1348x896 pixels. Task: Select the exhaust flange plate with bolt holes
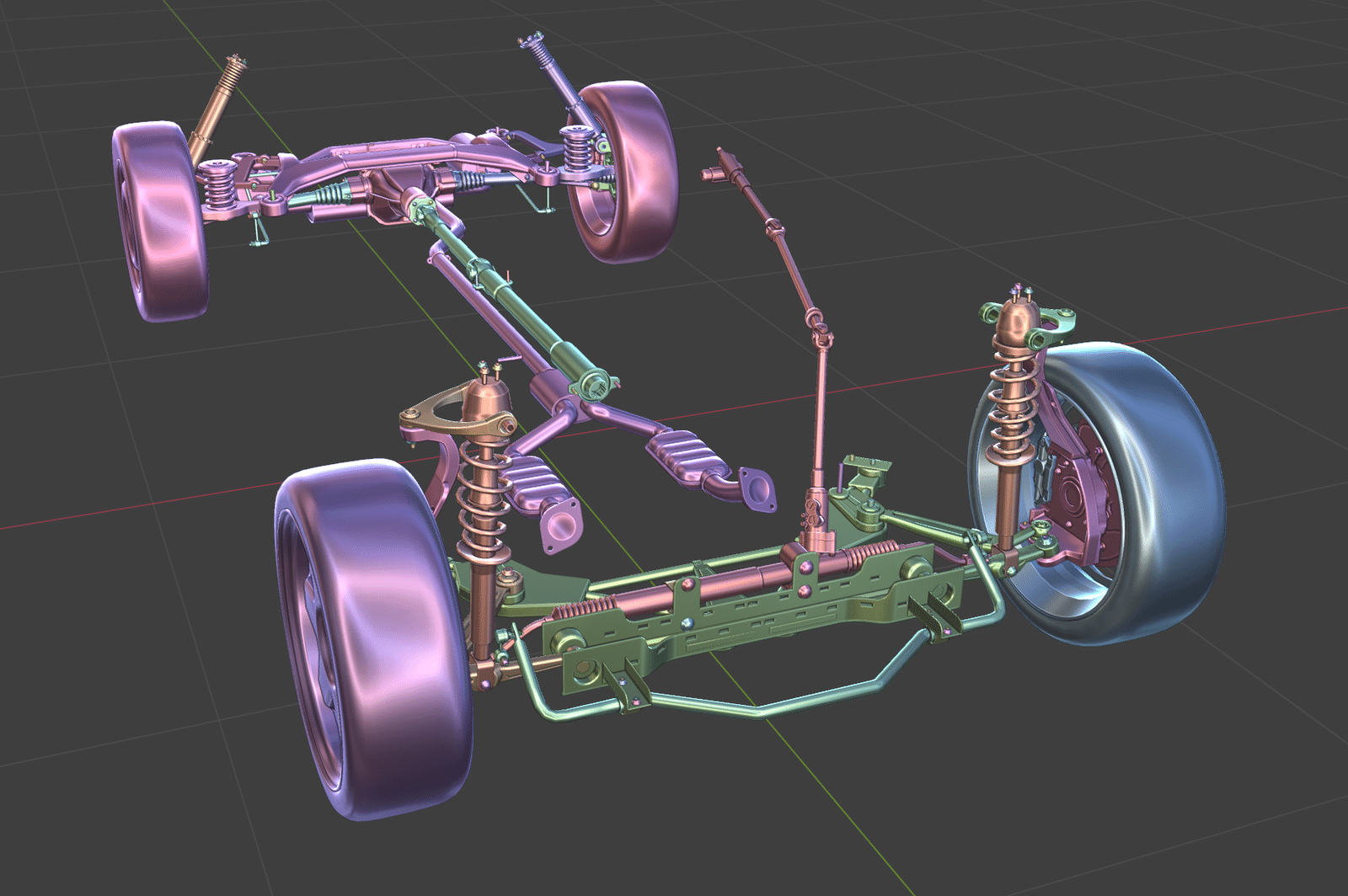coord(757,489)
